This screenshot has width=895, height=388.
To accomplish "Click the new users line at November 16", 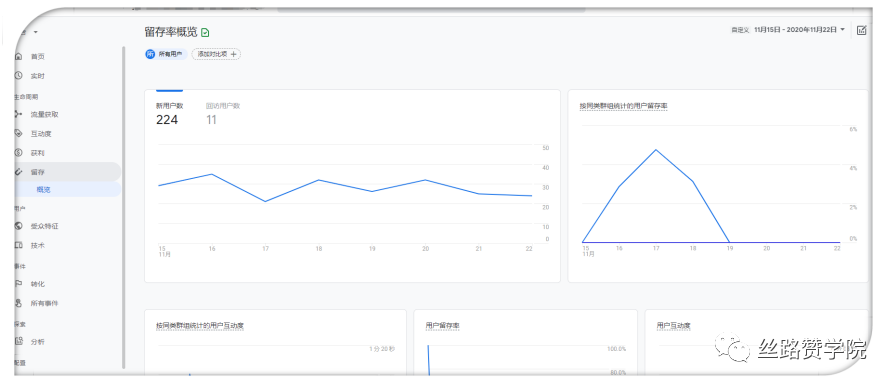I will coord(212,174).
